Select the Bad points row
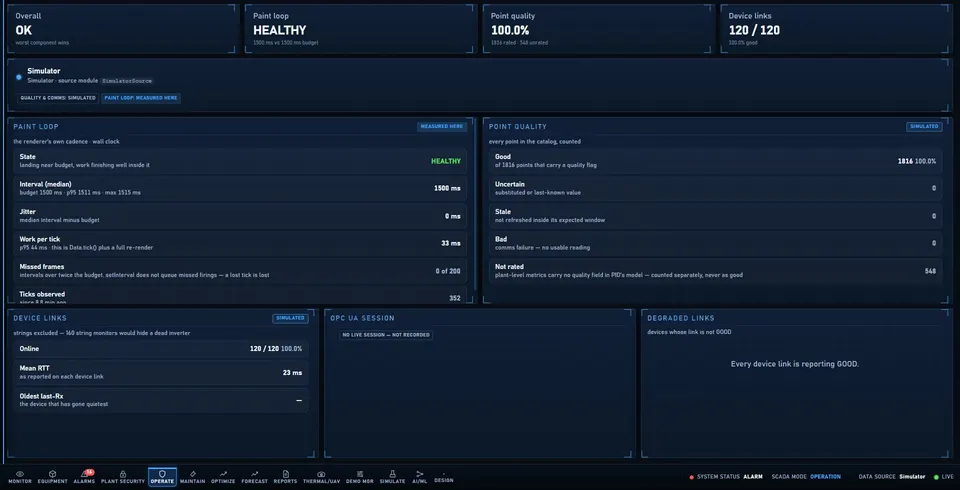Viewport: 960px width, 490px height. 716,243
